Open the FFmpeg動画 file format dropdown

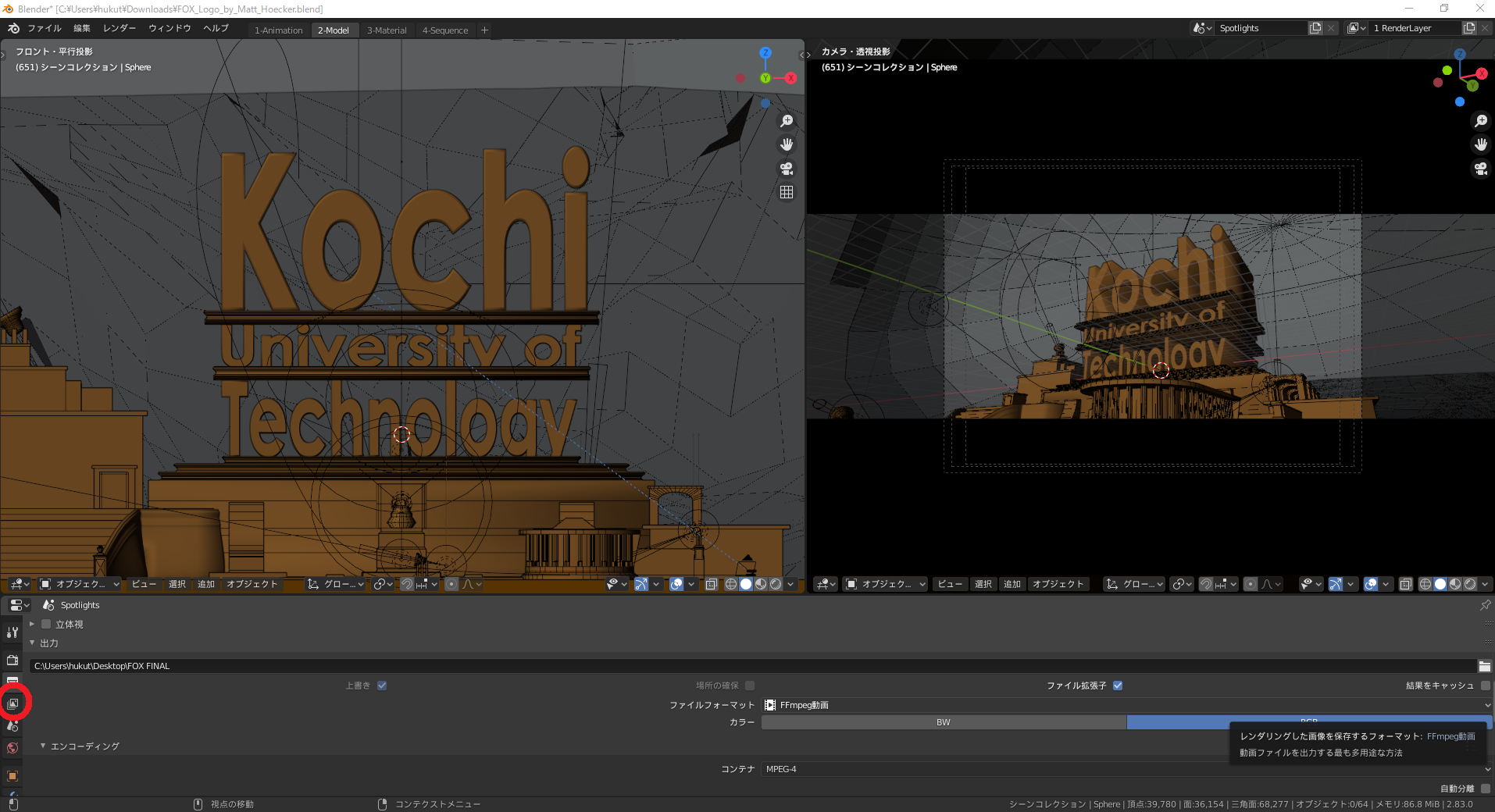coord(1127,705)
